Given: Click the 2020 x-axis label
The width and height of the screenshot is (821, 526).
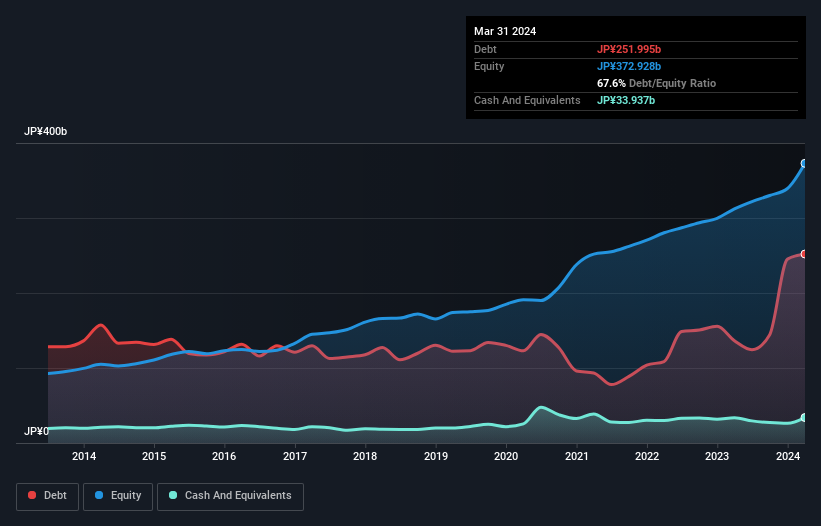Looking at the screenshot, I should click(x=506, y=456).
